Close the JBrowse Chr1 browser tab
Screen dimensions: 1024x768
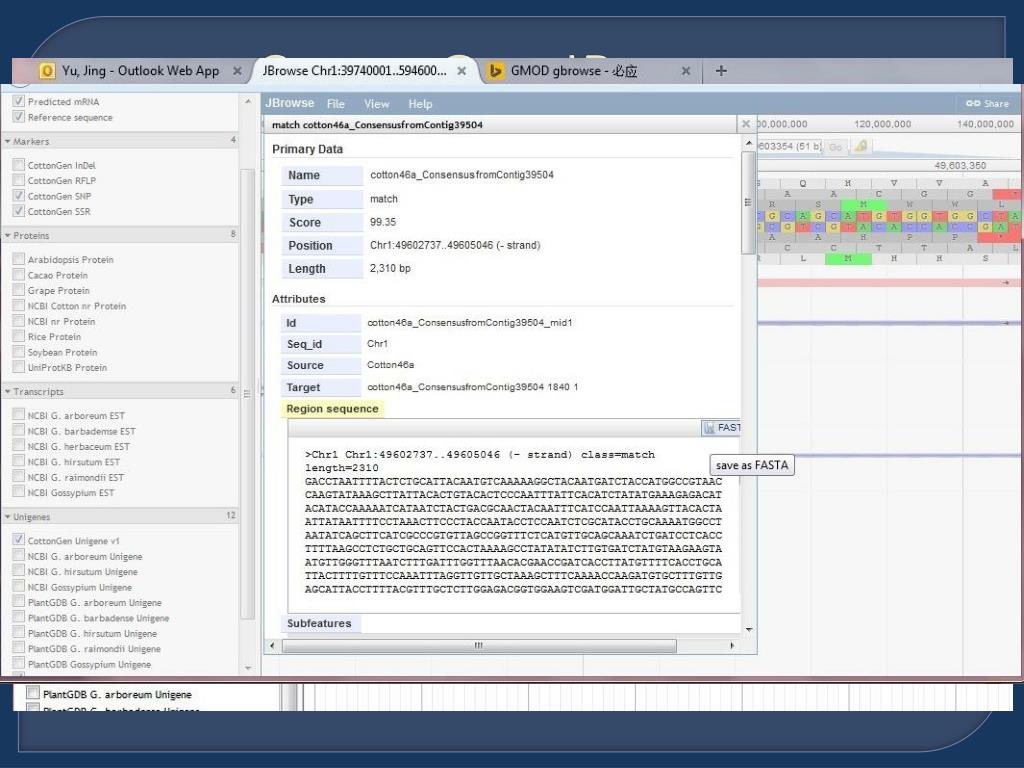[x=462, y=71]
